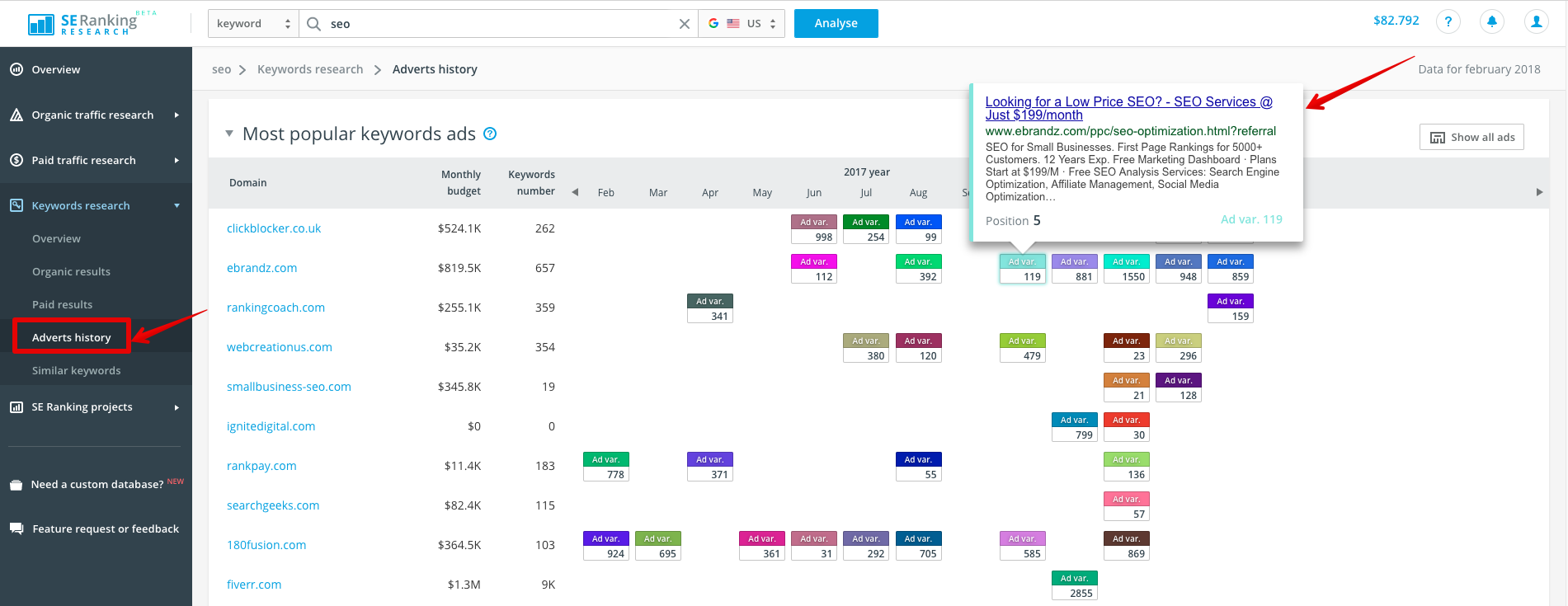Open Similar keywords submenu item
The image size is (1568, 606).
[x=76, y=370]
